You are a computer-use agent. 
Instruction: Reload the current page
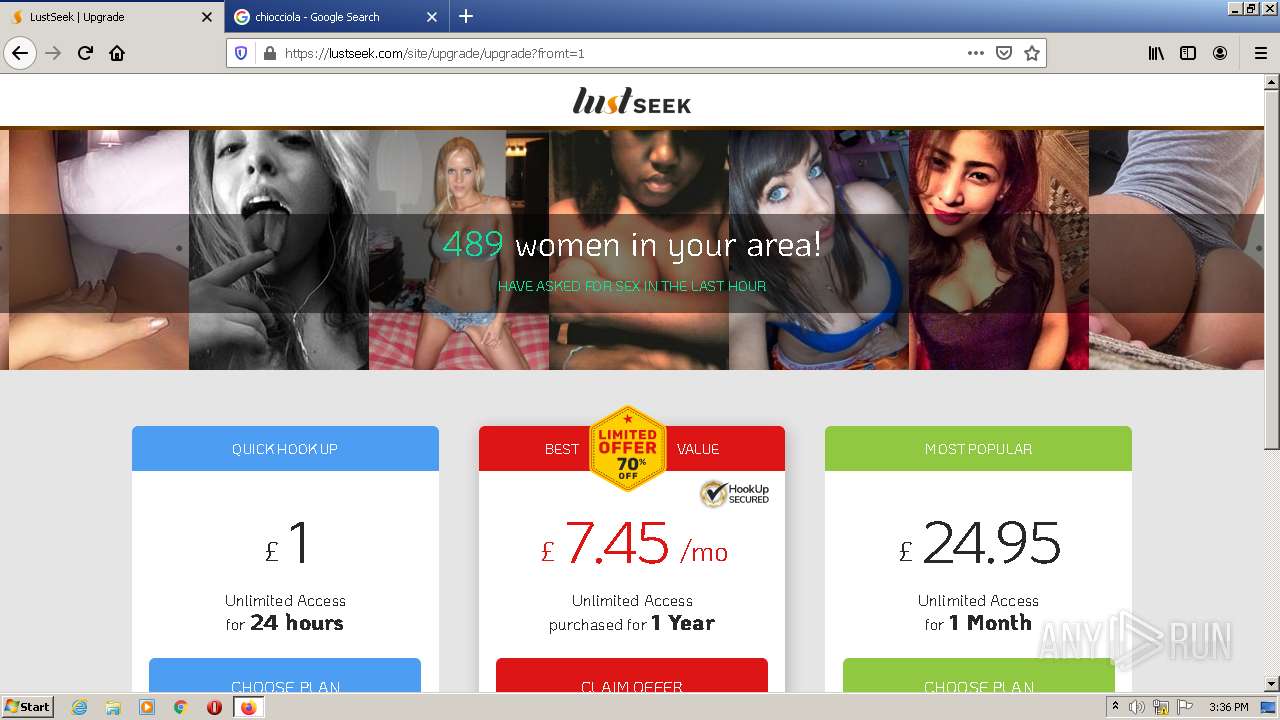(x=86, y=53)
